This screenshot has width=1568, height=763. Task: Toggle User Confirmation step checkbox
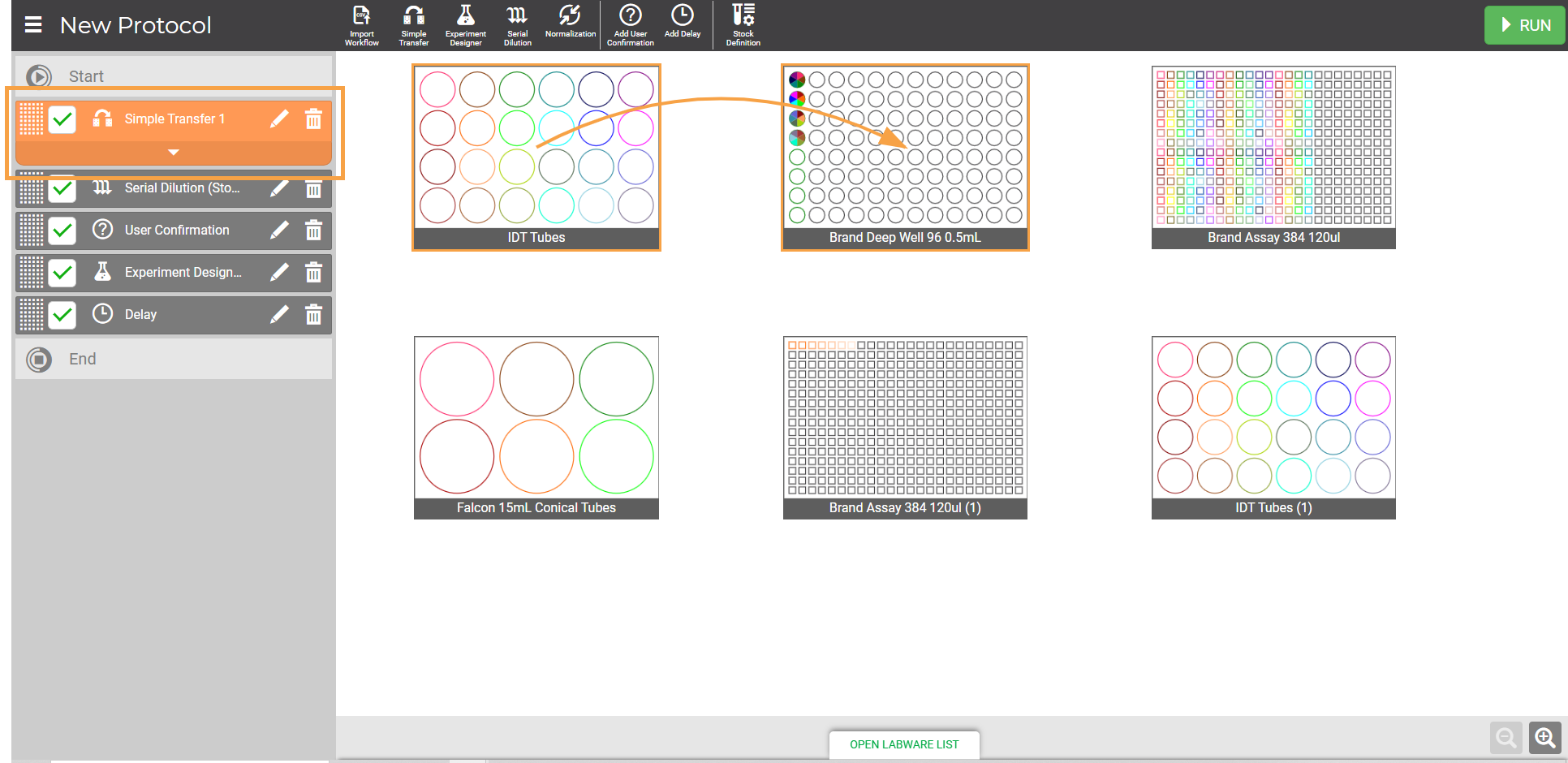coord(62,231)
